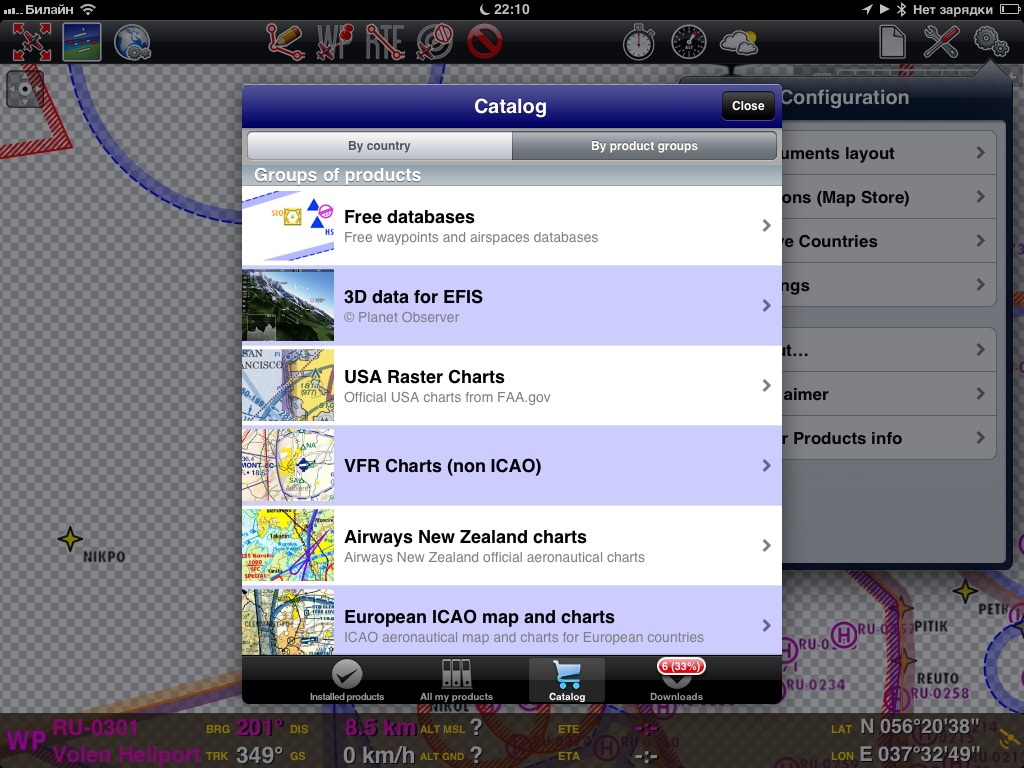Close the Catalog dialog
The image size is (1024, 768).
[x=748, y=106]
